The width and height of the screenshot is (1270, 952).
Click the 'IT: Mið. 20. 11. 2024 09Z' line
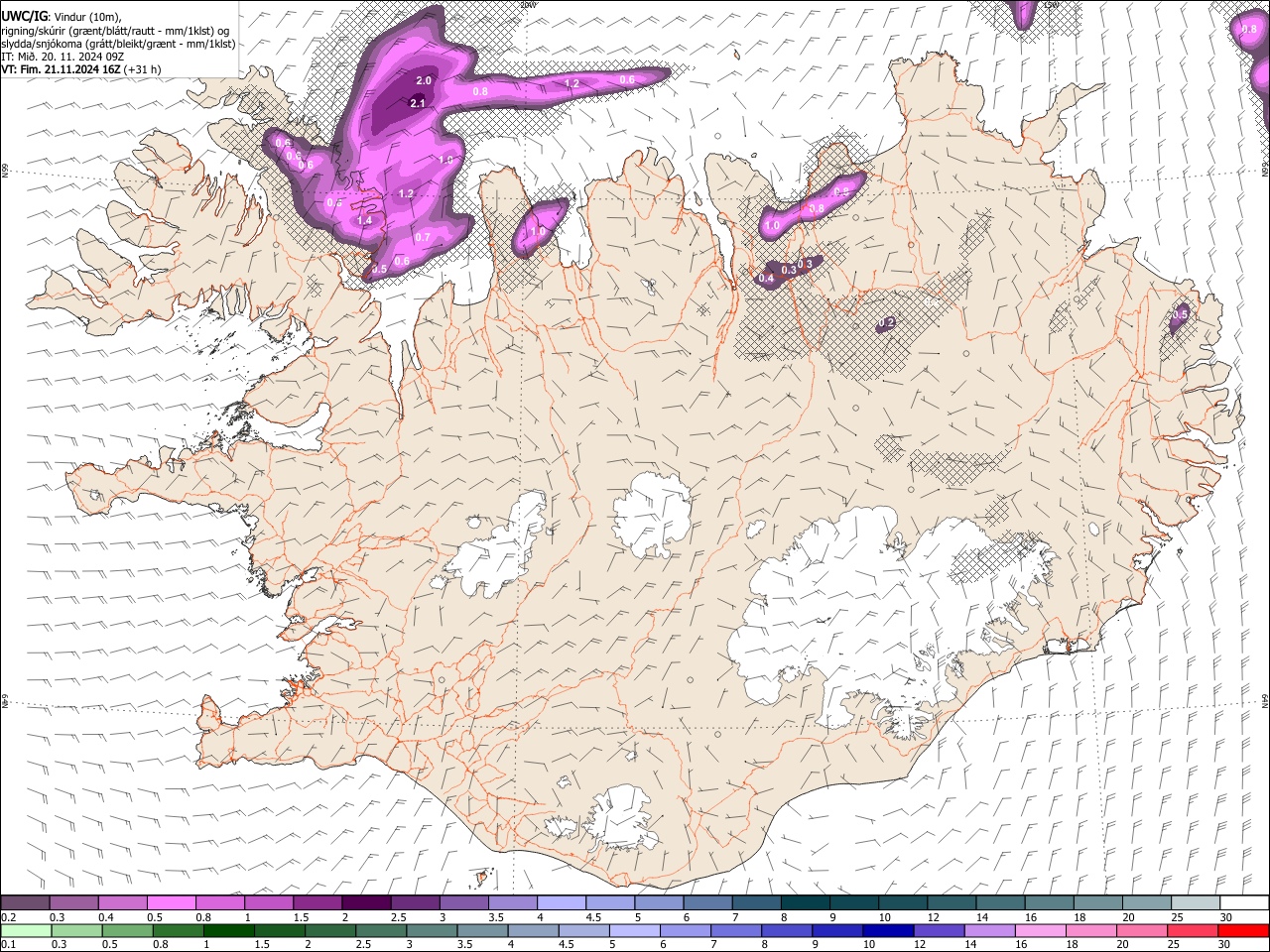click(63, 57)
